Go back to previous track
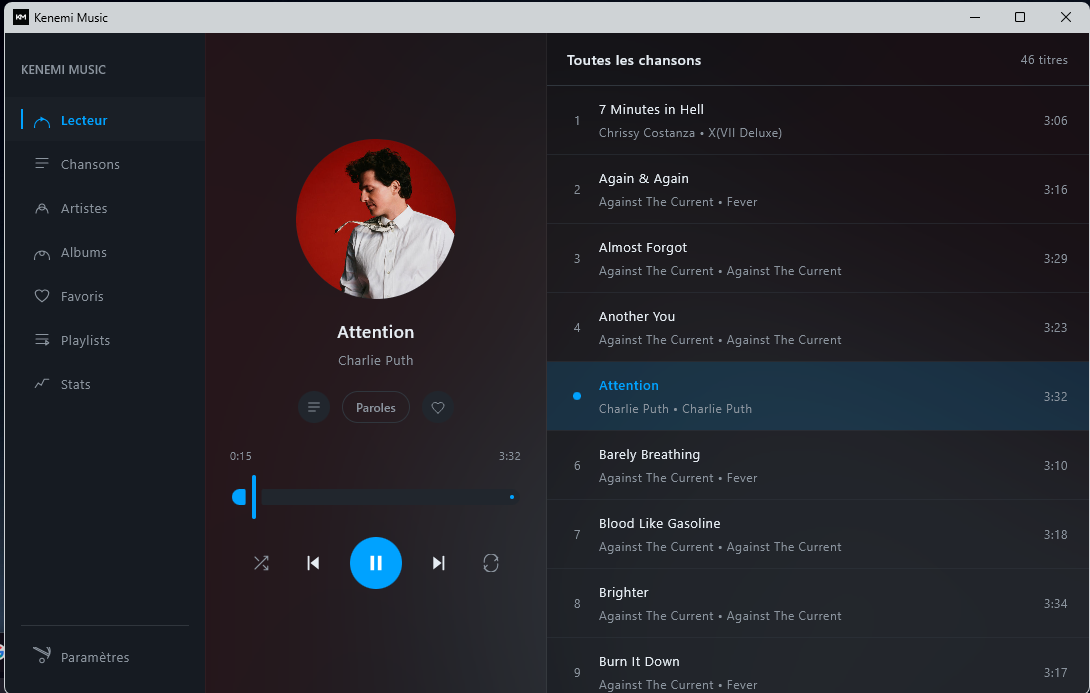The height and width of the screenshot is (693, 1090). (313, 563)
